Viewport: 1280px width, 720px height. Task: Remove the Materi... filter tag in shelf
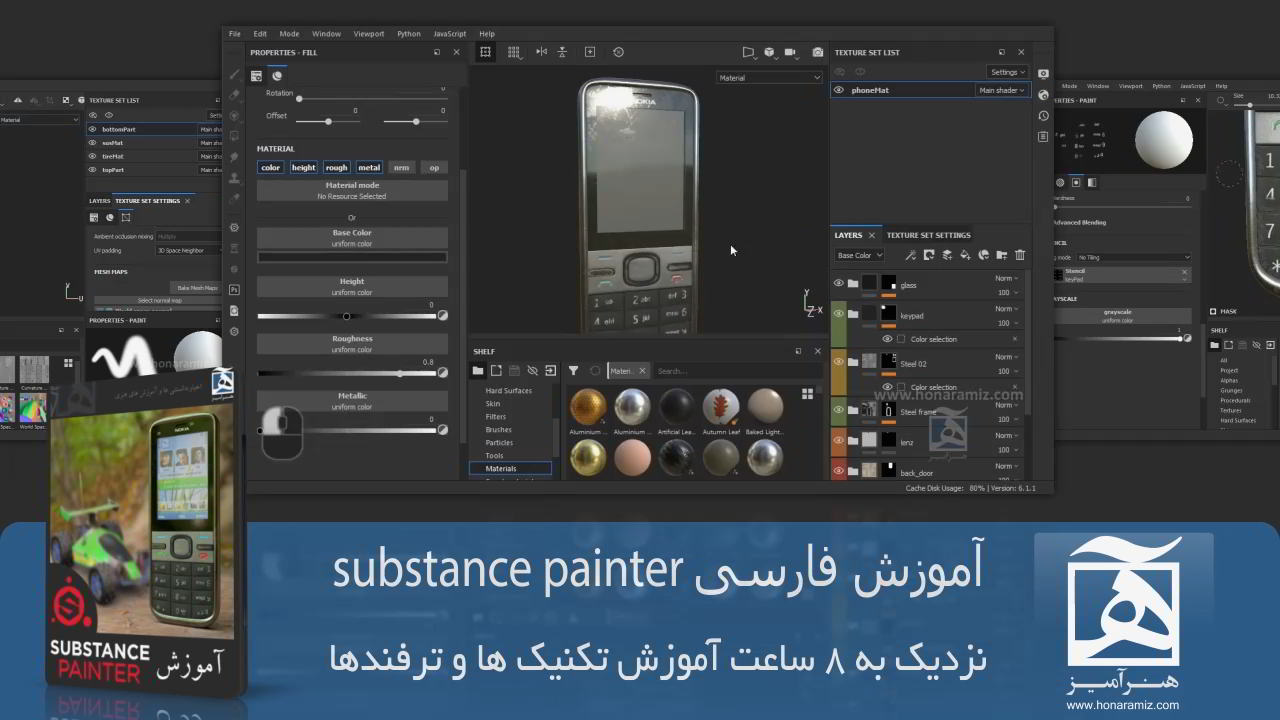tap(642, 371)
